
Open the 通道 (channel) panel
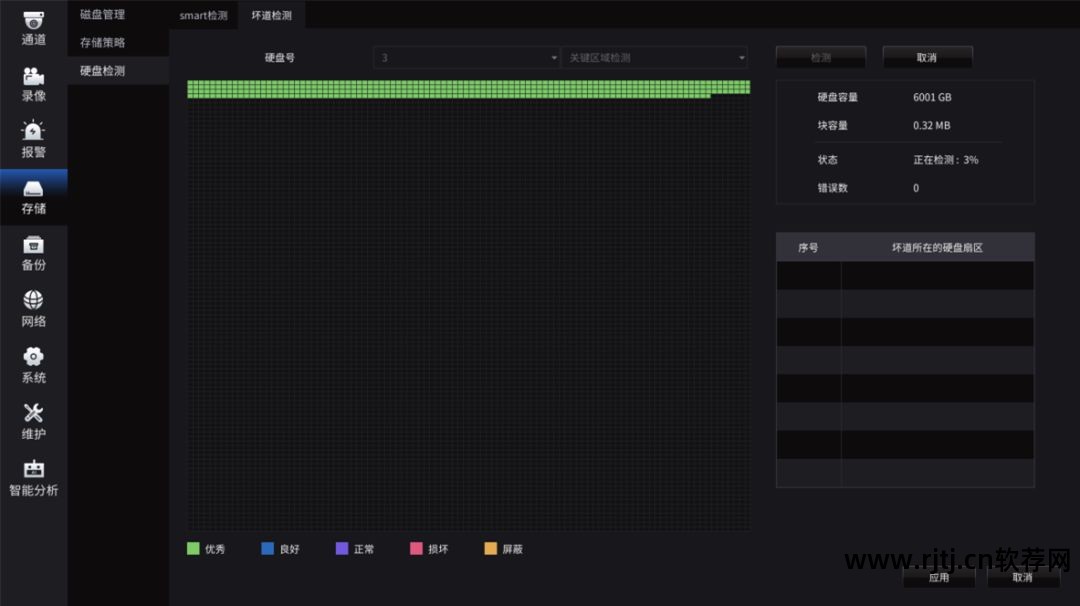click(x=34, y=28)
